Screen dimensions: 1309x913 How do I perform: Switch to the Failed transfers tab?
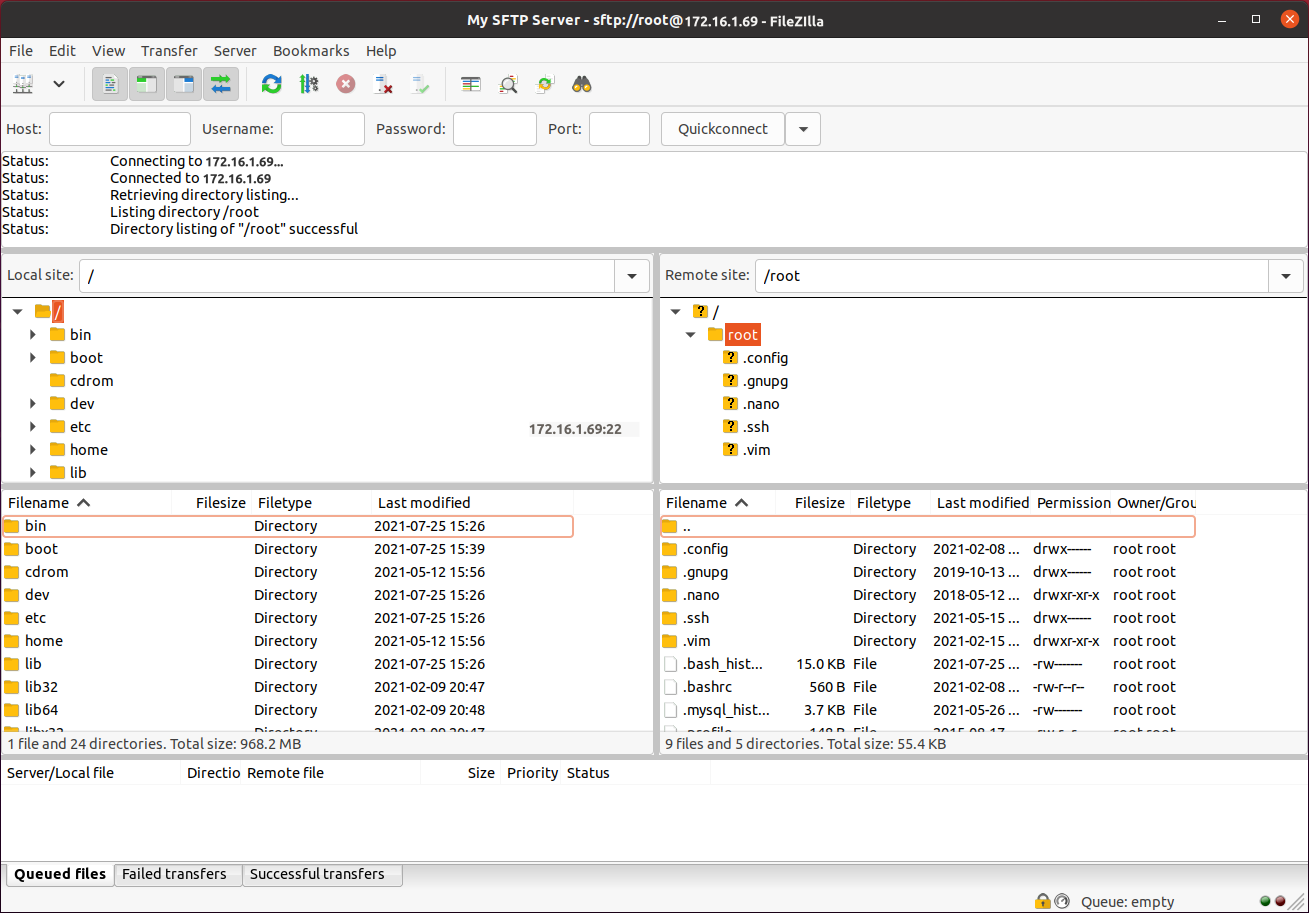click(x=177, y=874)
